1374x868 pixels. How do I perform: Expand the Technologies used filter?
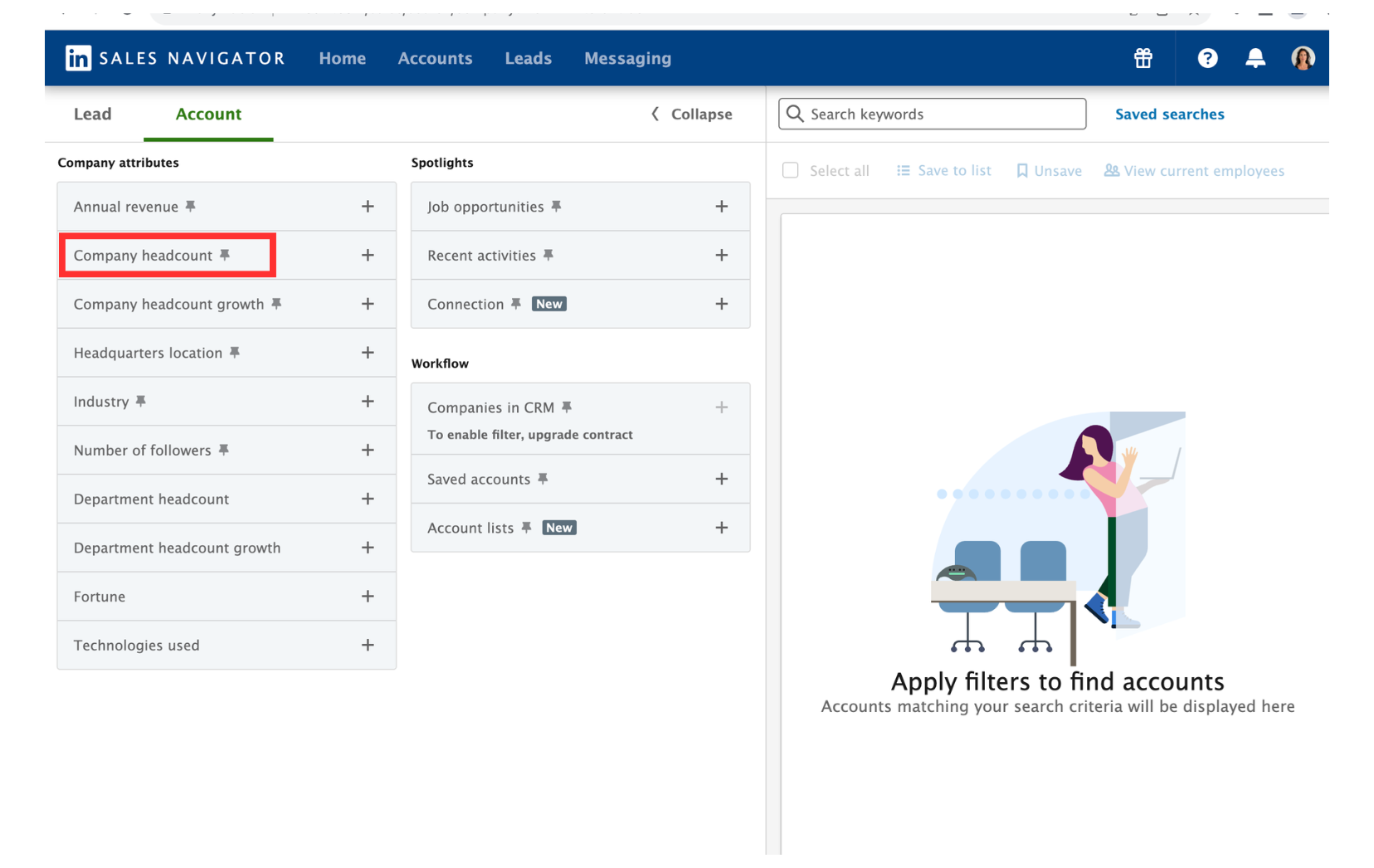(x=368, y=646)
